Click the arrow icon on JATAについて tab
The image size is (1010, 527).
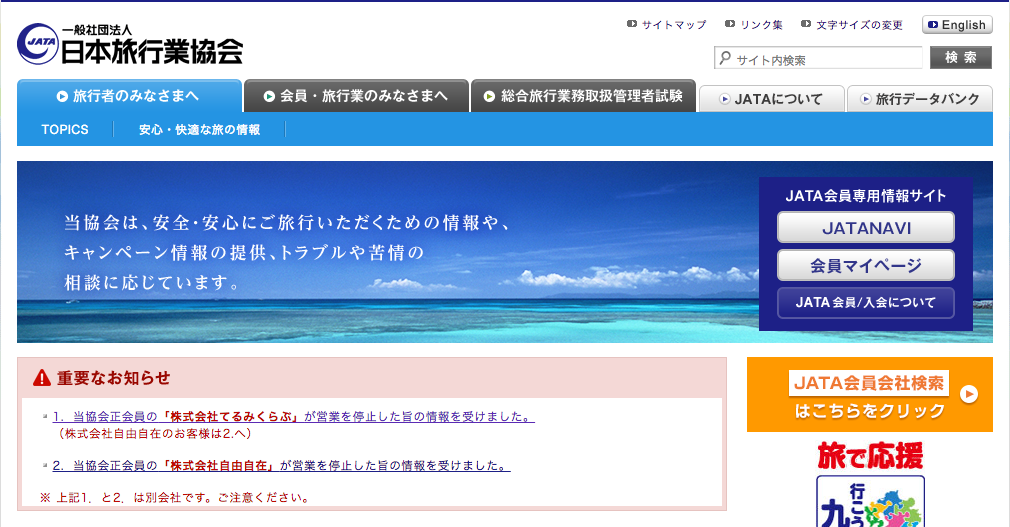pyautogui.click(x=725, y=99)
